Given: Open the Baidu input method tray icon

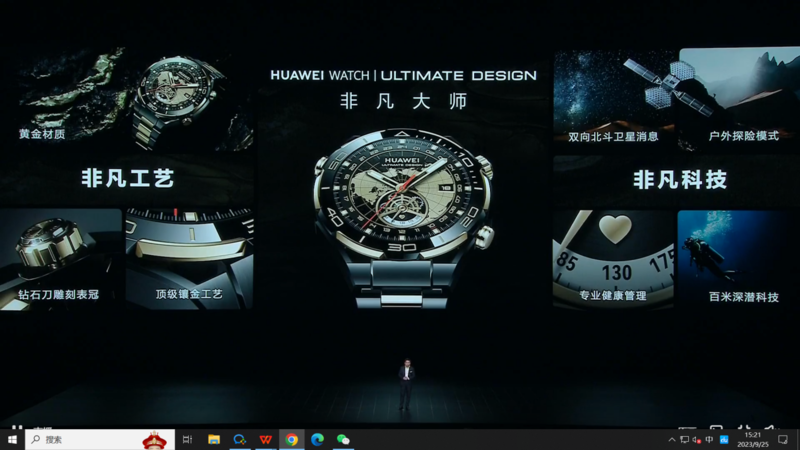Looking at the screenshot, I should coord(724,439).
